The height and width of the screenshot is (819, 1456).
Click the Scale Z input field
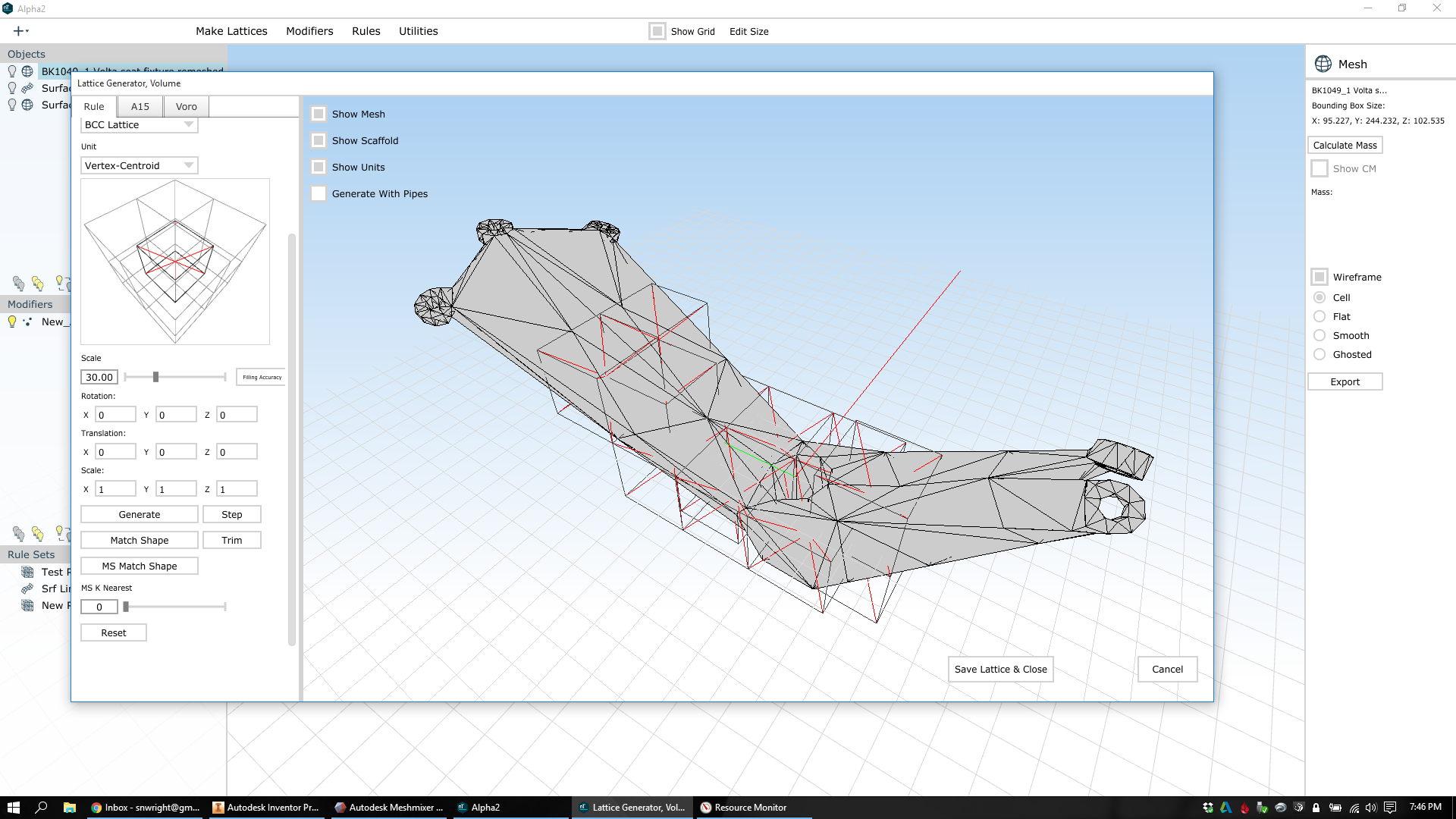click(x=237, y=489)
